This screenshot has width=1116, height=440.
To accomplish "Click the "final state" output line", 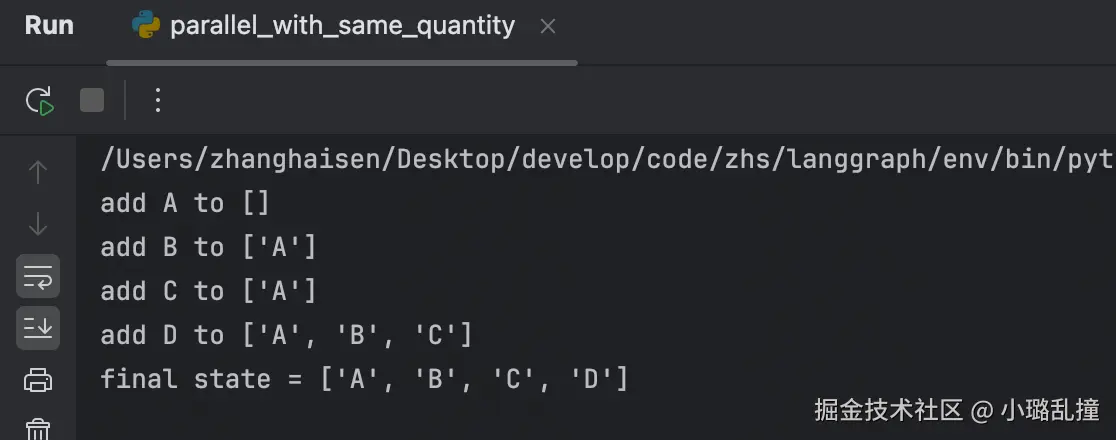I will (364, 379).
